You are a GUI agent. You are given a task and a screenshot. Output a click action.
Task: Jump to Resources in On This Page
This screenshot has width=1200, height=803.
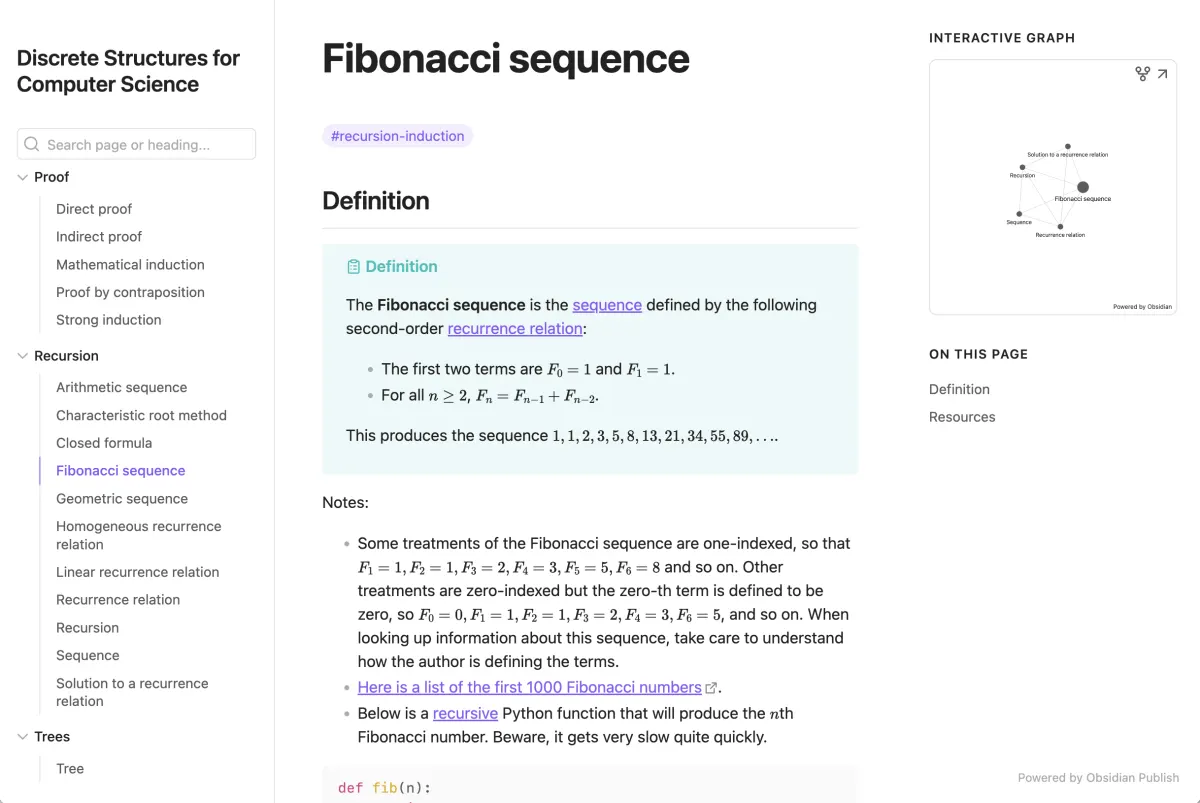(x=962, y=417)
